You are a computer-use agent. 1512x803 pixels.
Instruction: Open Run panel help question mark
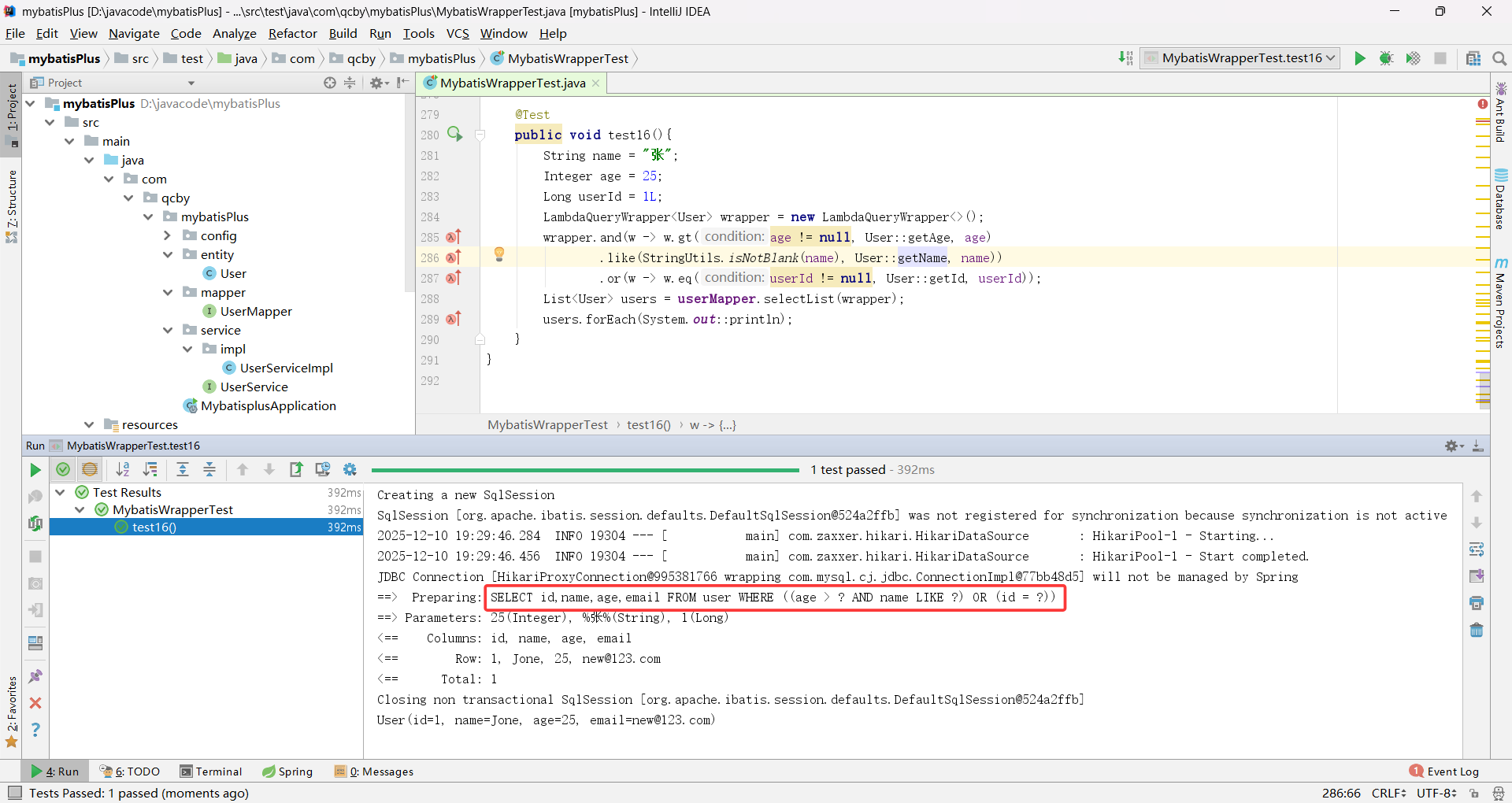point(35,730)
